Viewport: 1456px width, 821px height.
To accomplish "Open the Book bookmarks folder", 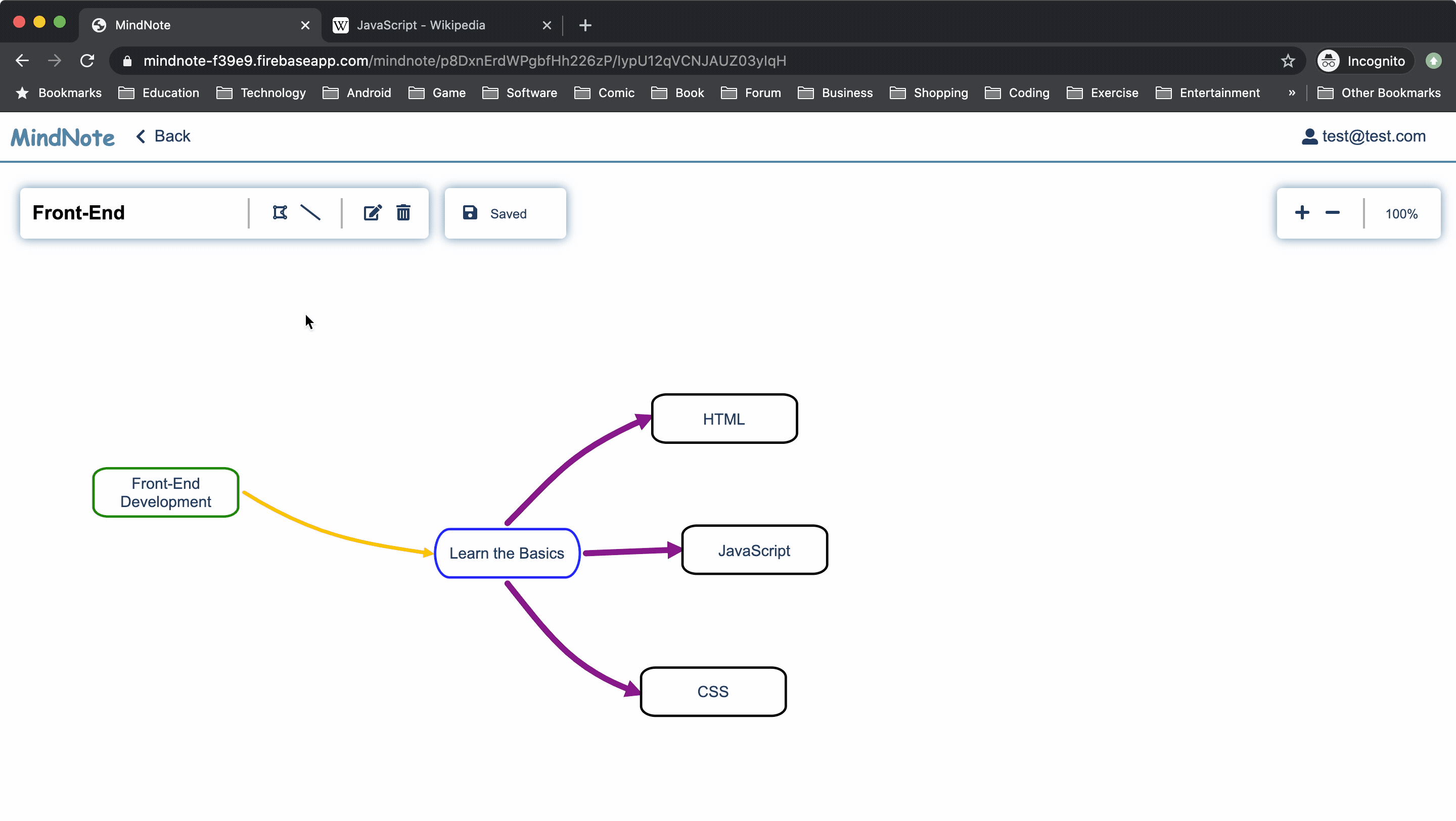I will (x=677, y=93).
